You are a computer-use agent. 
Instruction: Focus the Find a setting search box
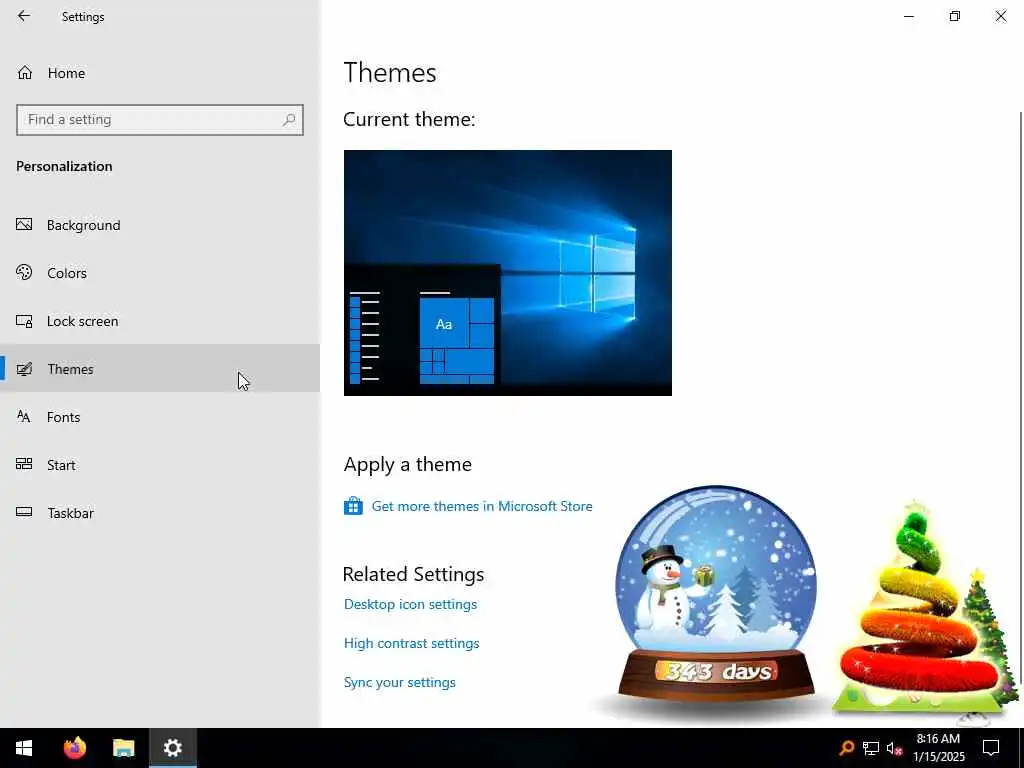tap(160, 120)
